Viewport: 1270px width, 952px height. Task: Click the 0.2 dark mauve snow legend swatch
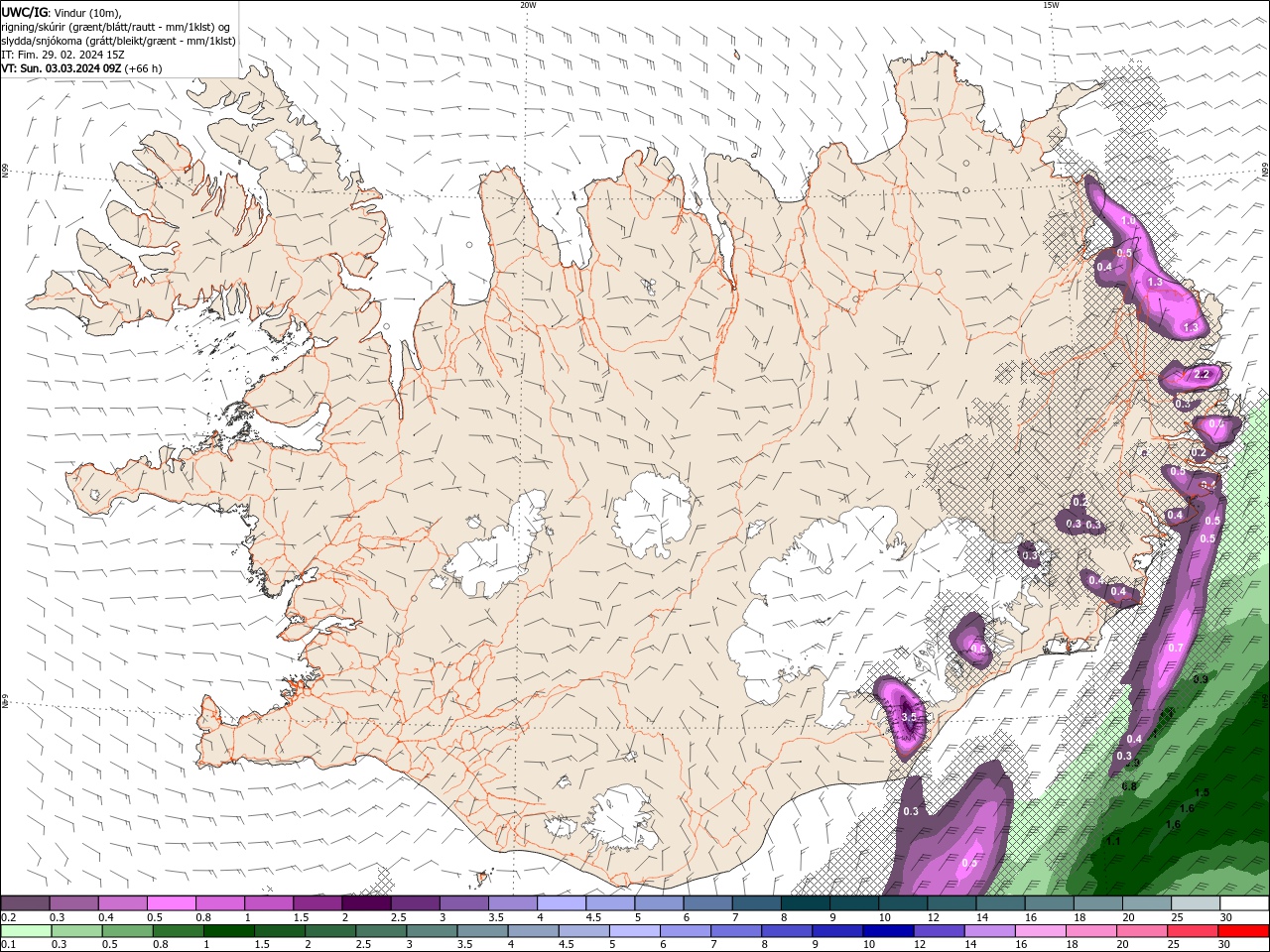coord(26,903)
